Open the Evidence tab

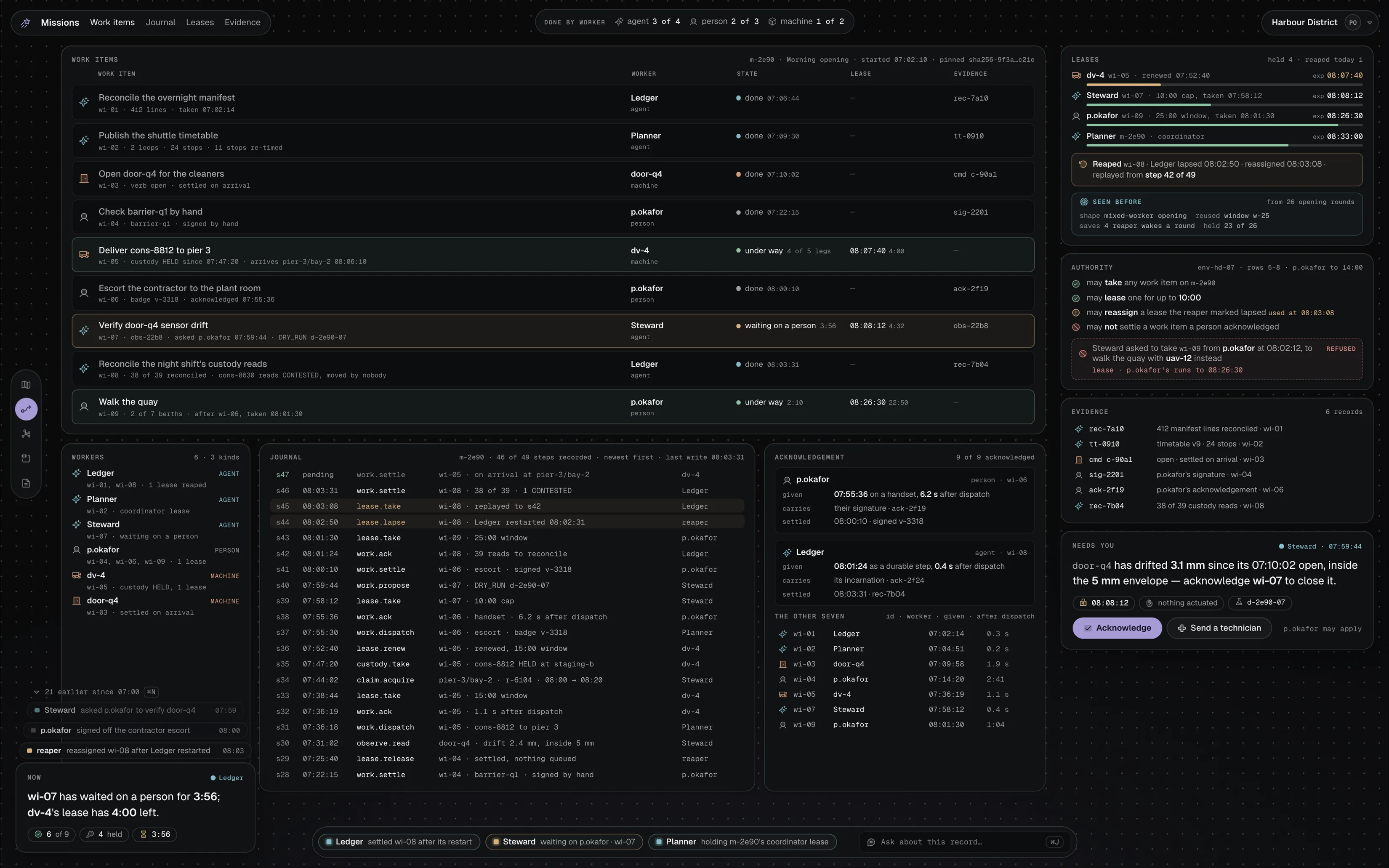pyautogui.click(x=242, y=22)
